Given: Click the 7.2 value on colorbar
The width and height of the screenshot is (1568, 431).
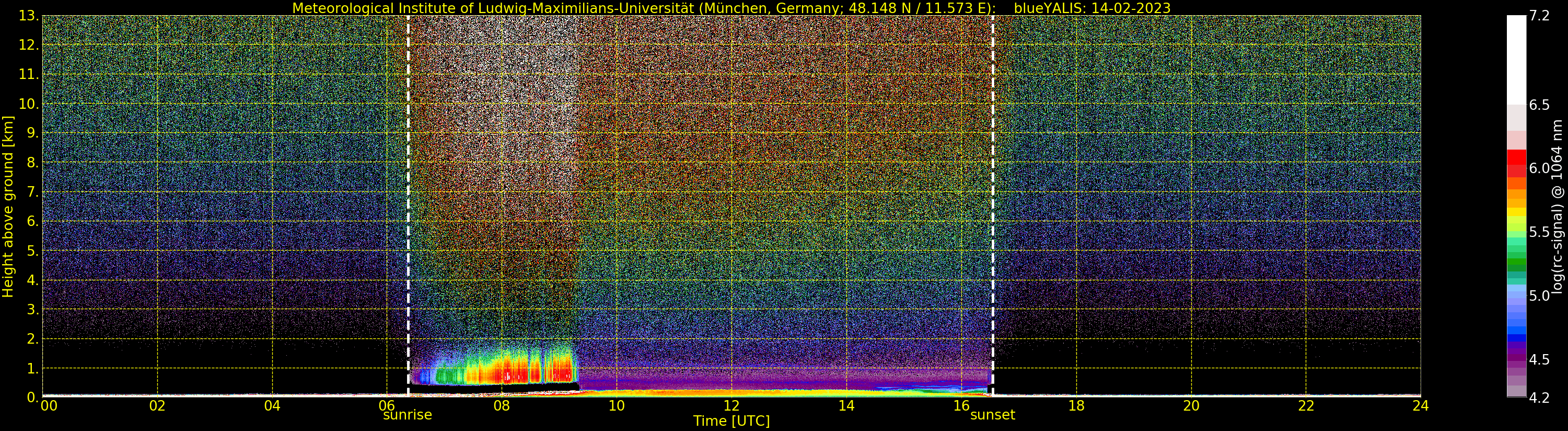Looking at the screenshot, I should 1539,16.
